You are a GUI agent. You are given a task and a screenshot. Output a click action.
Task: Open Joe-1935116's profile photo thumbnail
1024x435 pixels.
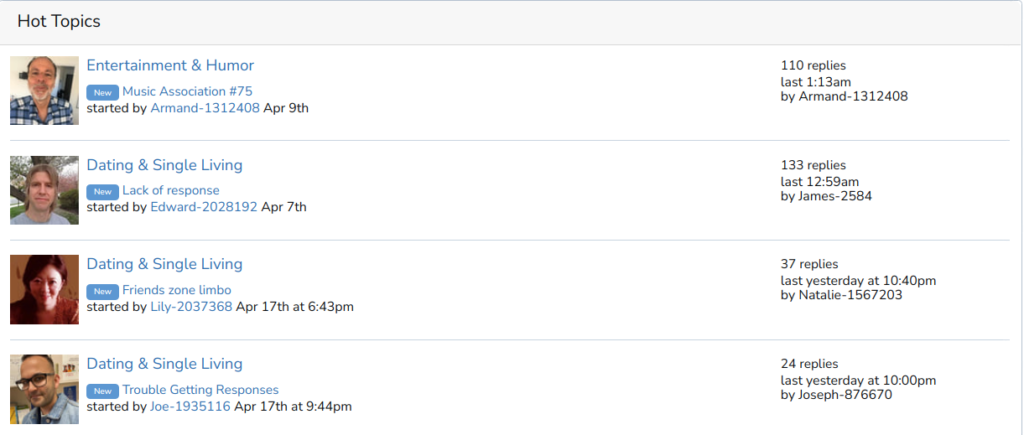(x=44, y=389)
